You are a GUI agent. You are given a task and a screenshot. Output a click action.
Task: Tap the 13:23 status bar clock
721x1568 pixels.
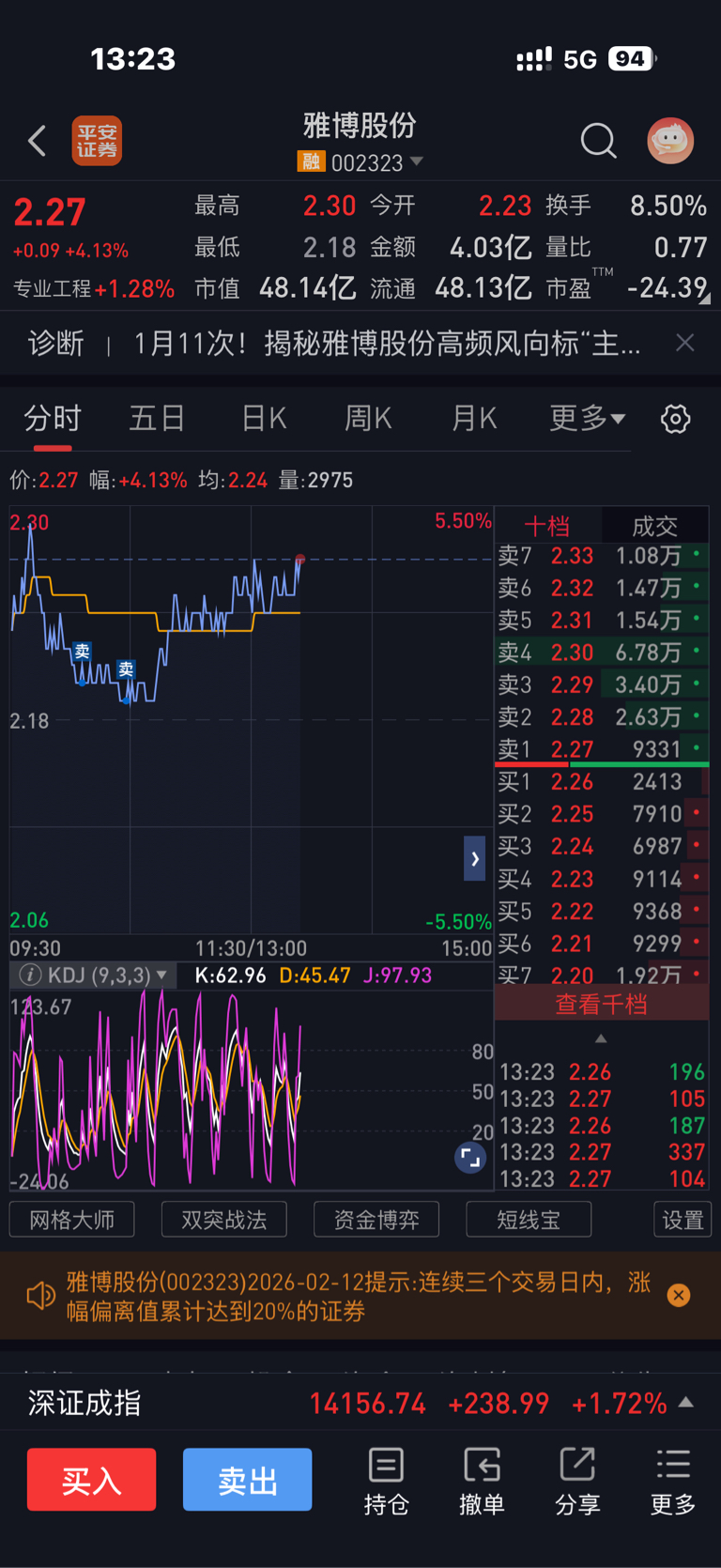(132, 59)
